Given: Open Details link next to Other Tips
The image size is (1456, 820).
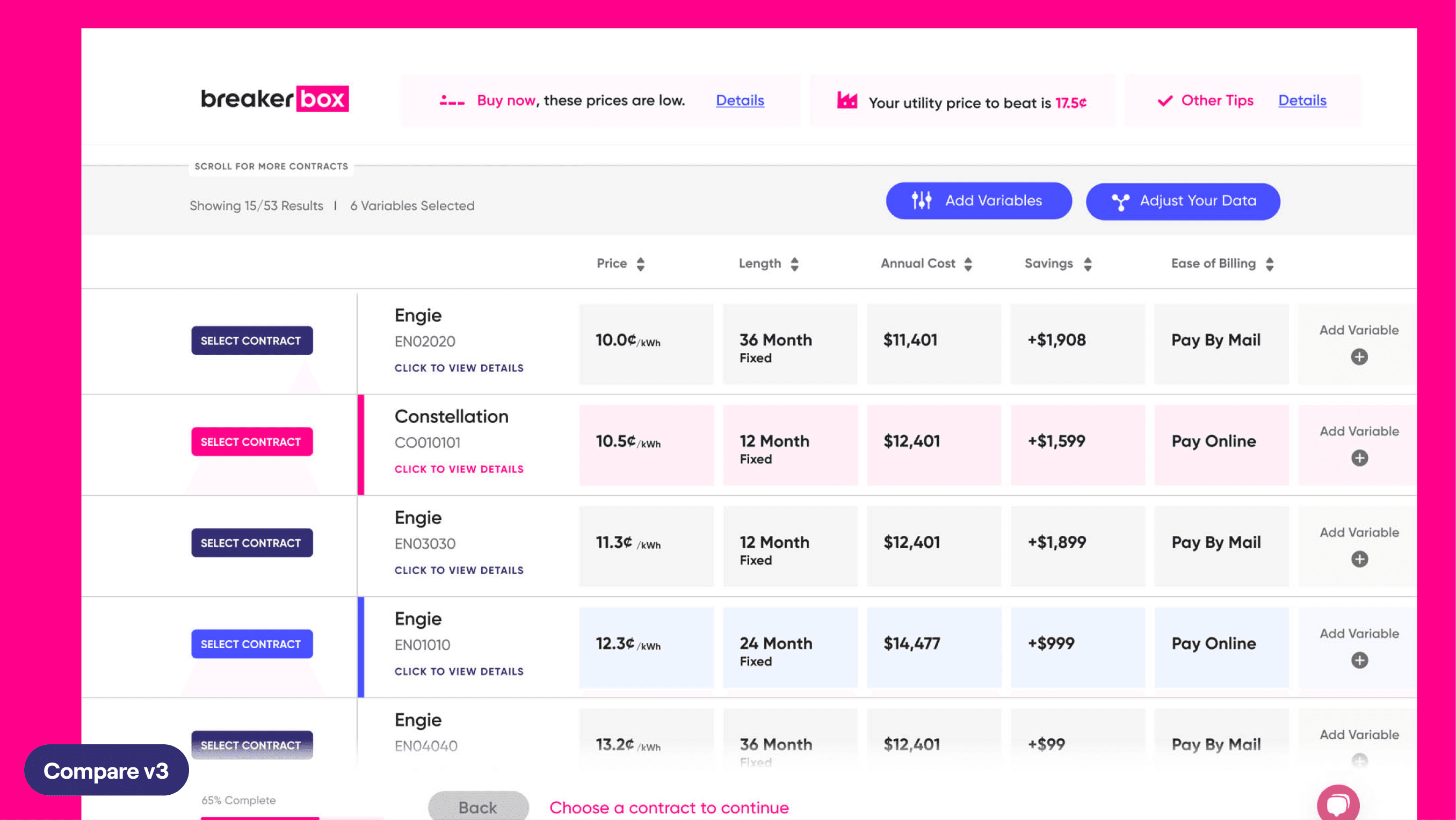Looking at the screenshot, I should (x=1302, y=100).
